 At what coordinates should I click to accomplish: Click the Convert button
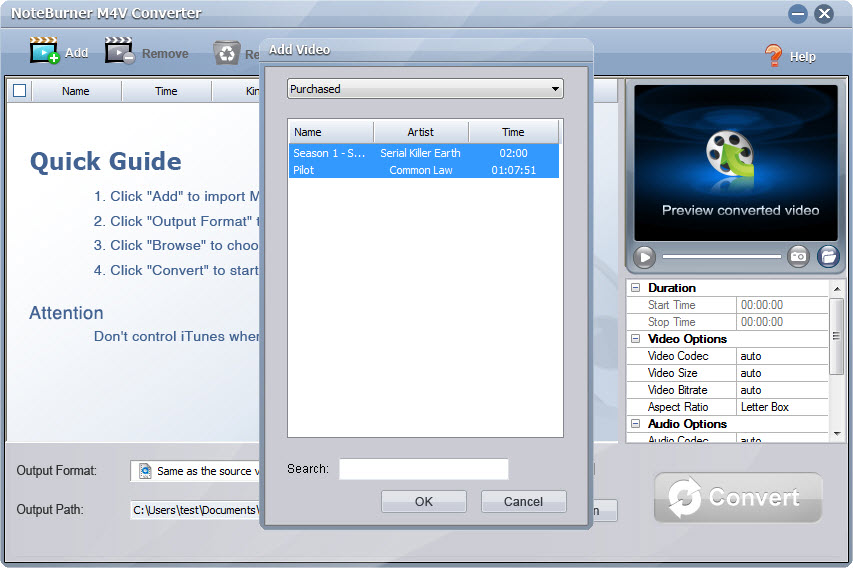738,497
